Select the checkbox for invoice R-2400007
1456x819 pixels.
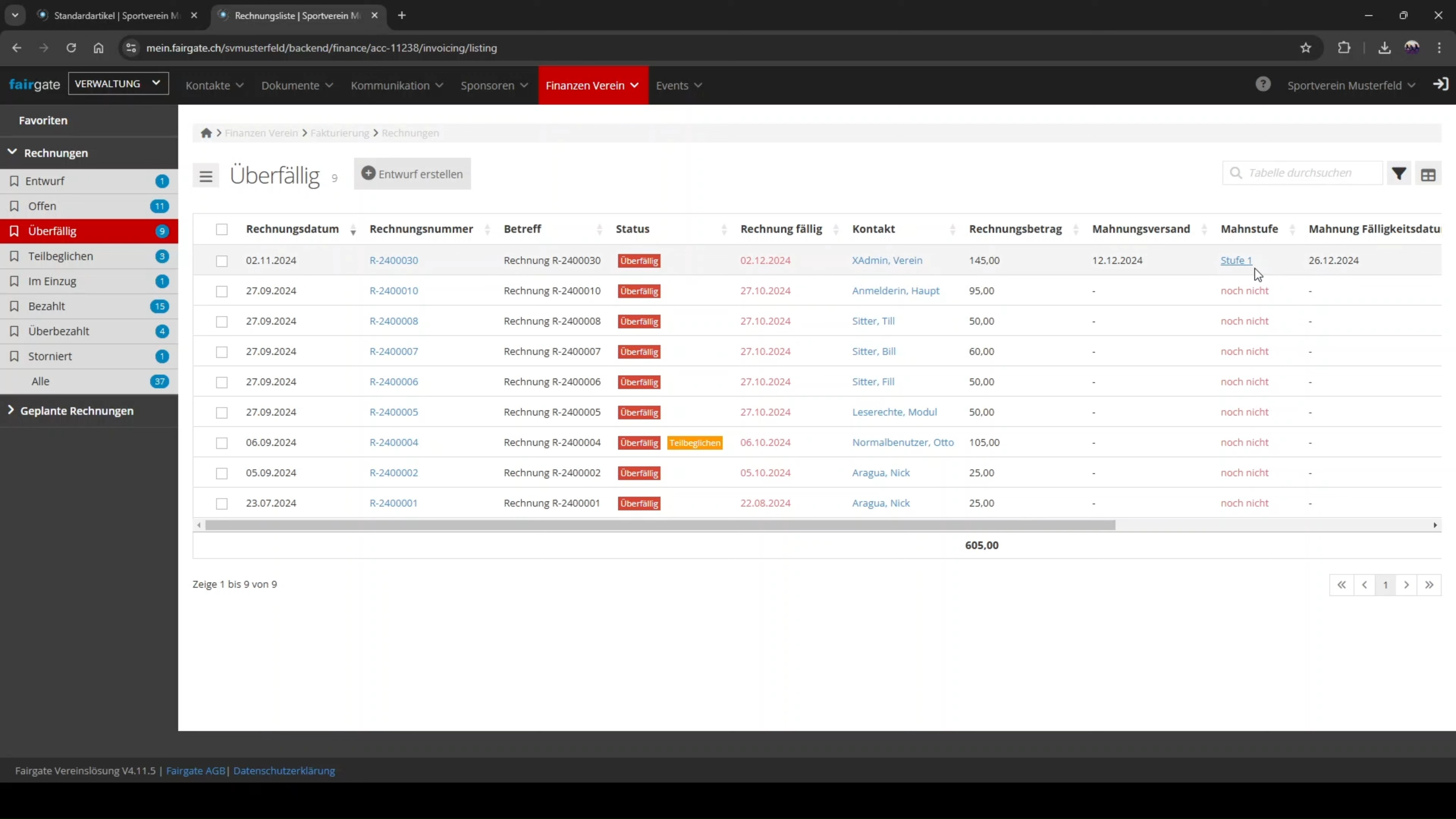221,352
